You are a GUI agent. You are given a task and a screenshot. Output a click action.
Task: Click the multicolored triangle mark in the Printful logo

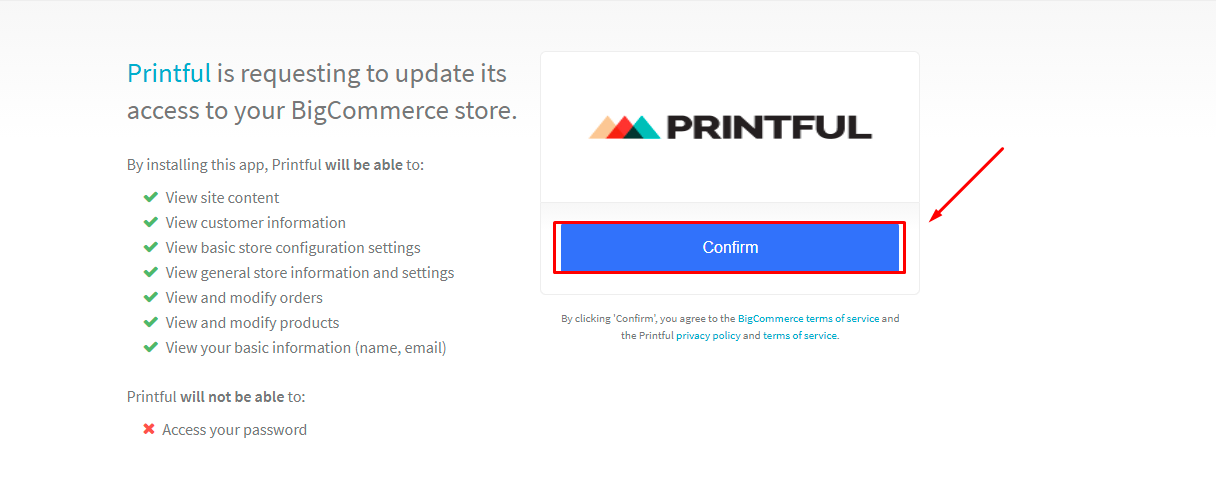click(x=625, y=127)
